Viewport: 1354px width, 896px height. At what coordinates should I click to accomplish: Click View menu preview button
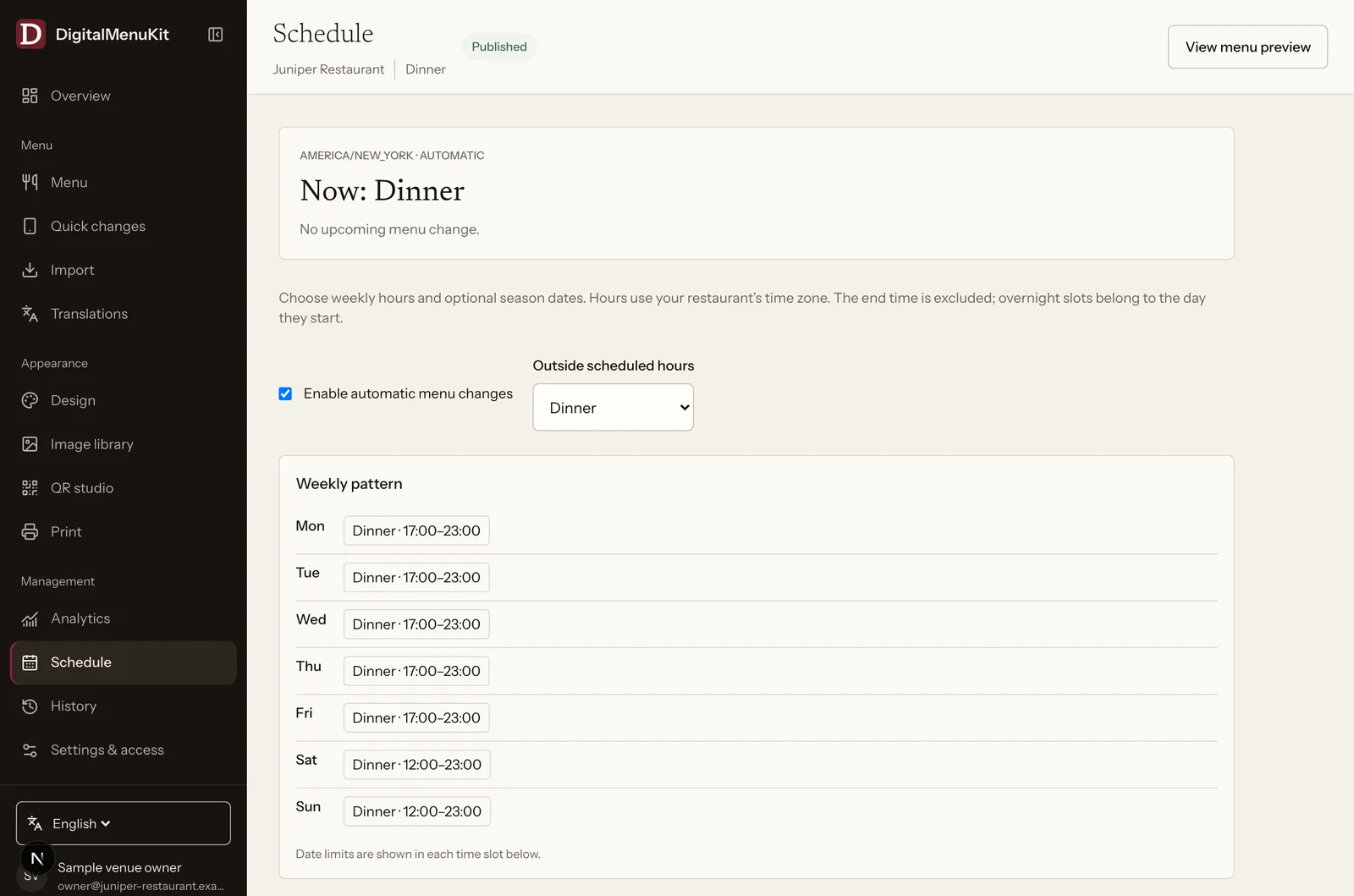coord(1247,47)
